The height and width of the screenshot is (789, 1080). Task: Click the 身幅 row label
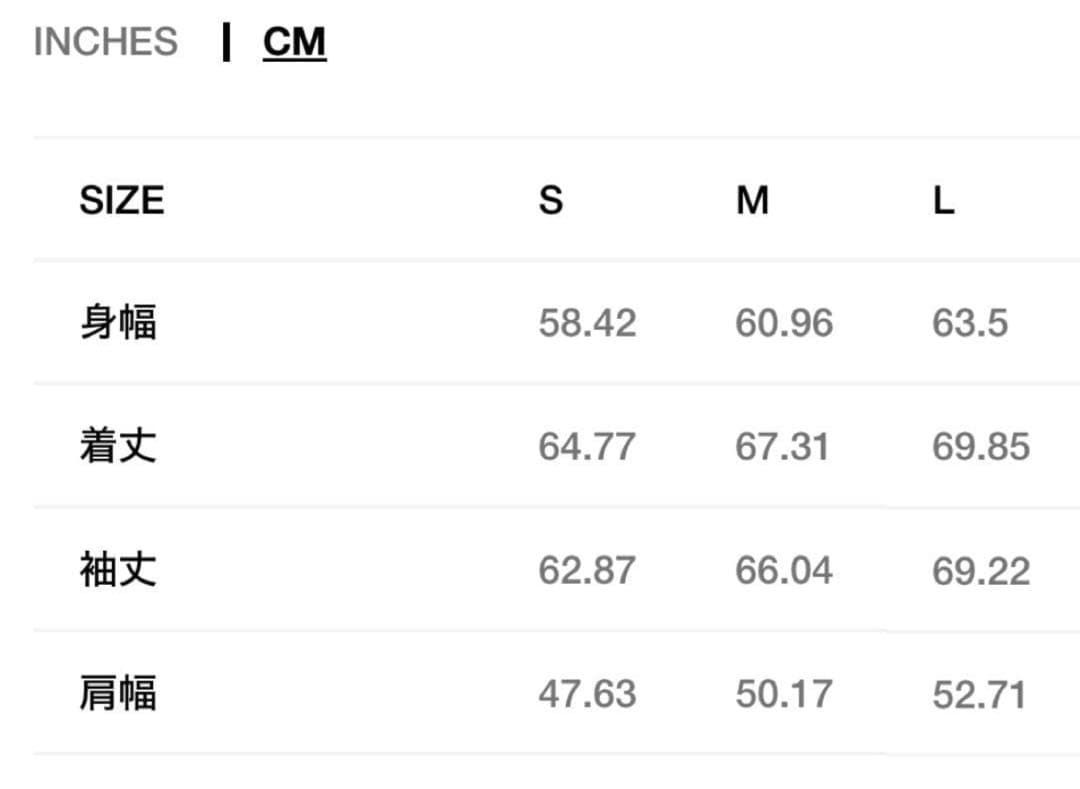[118, 323]
